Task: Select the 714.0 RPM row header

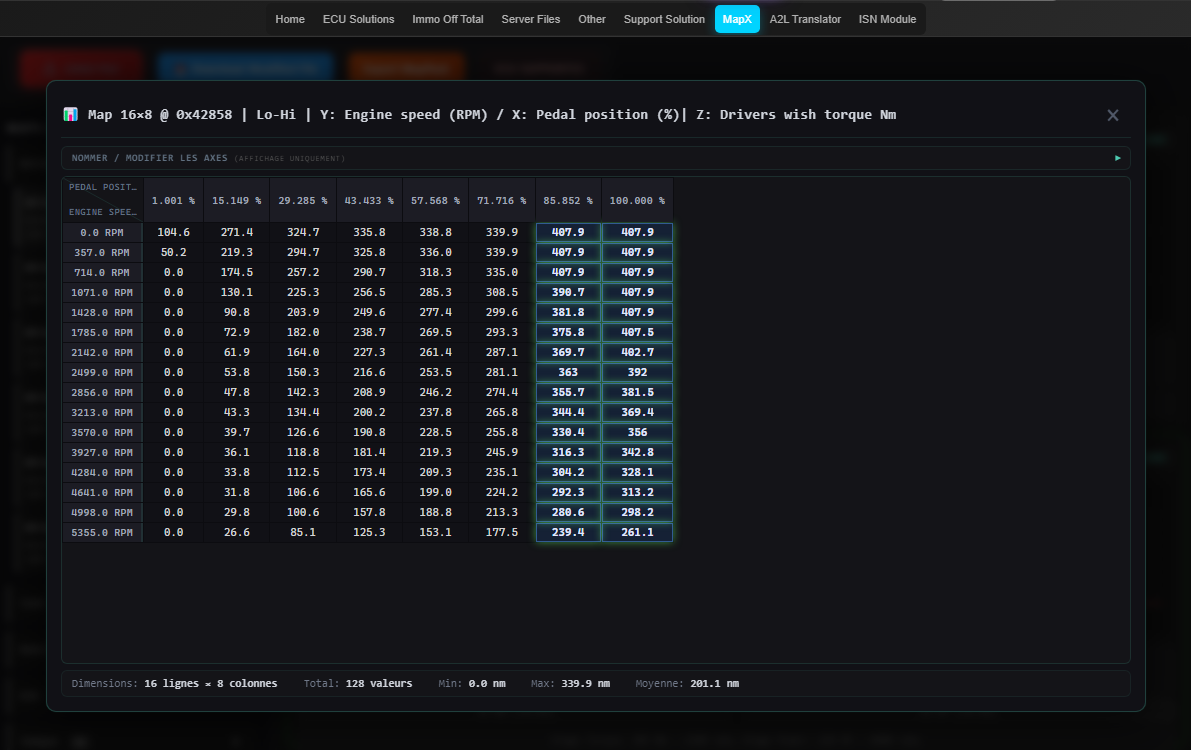Action: [x=102, y=272]
